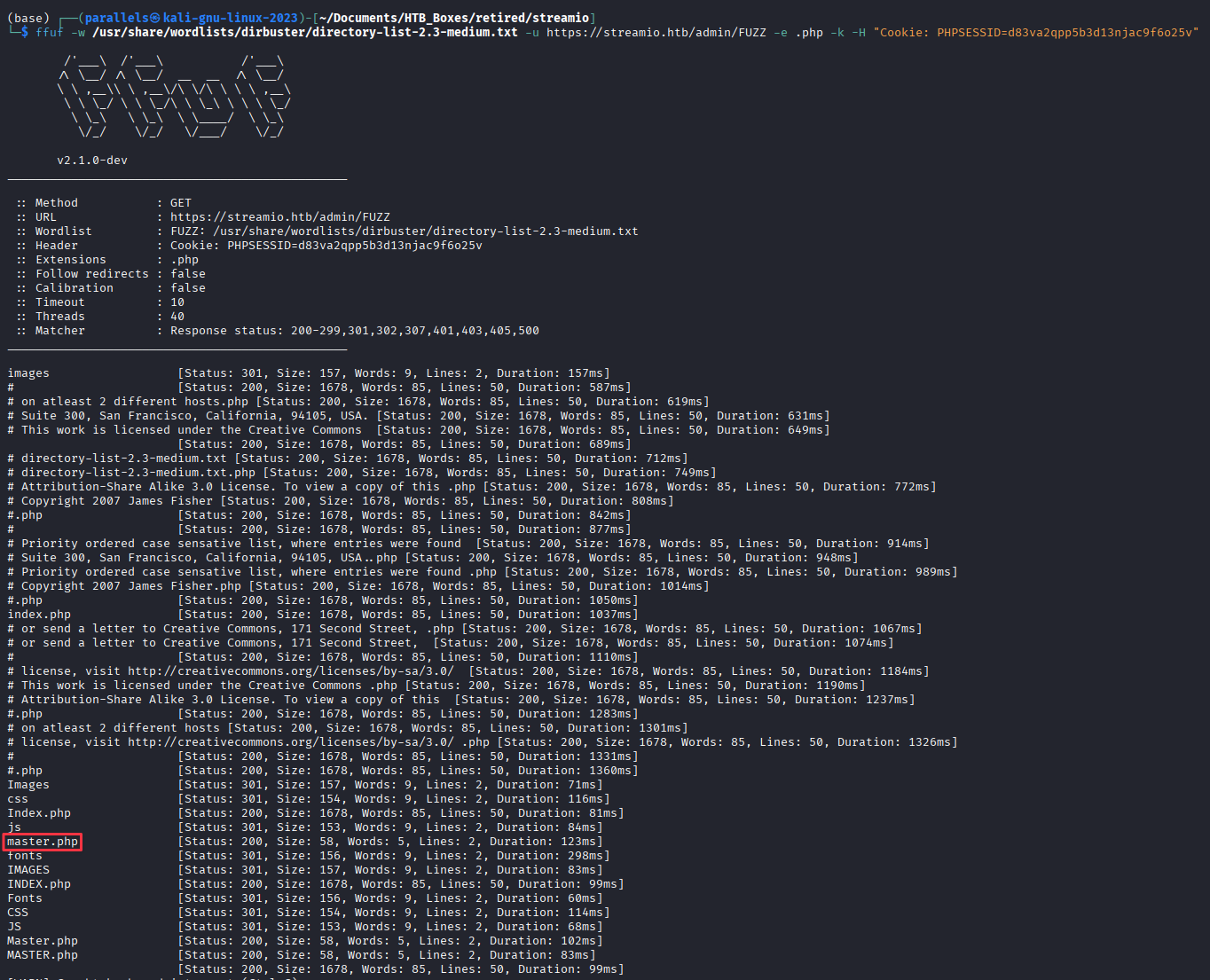Screen dimensions: 1210x980
Task: Click the Cookie PHPSESSID value beside Header
Action: (x=326, y=246)
